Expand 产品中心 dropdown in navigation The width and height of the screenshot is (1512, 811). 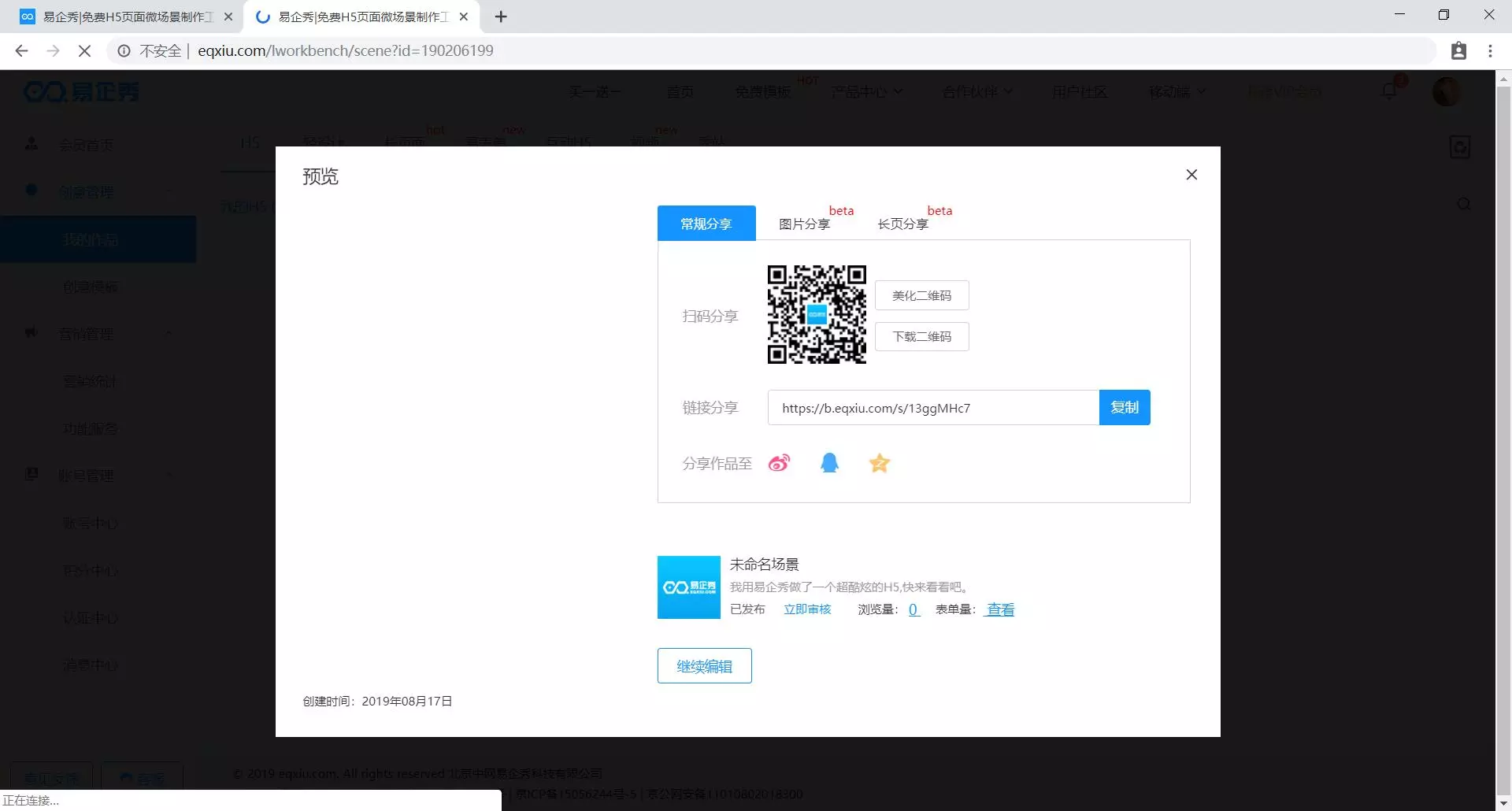866,92
